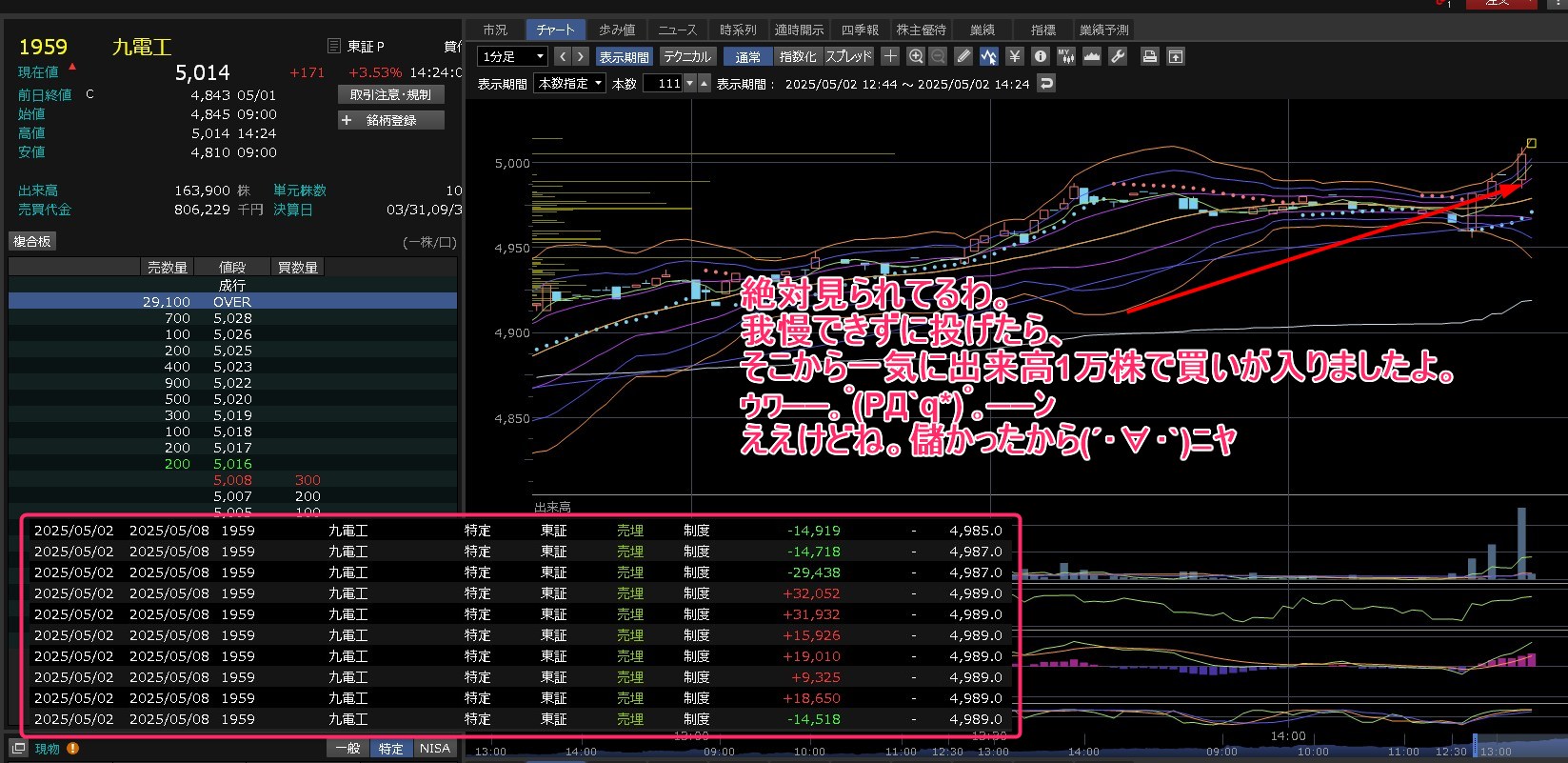Click price 5,016 in the order board

(232, 464)
